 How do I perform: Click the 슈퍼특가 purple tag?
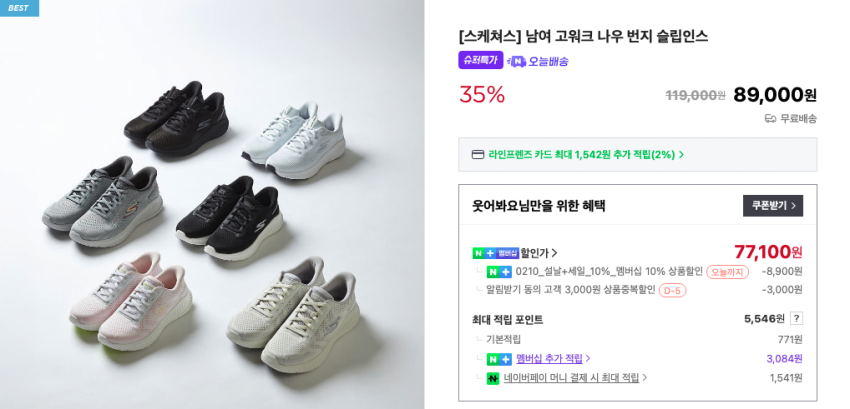click(480, 61)
